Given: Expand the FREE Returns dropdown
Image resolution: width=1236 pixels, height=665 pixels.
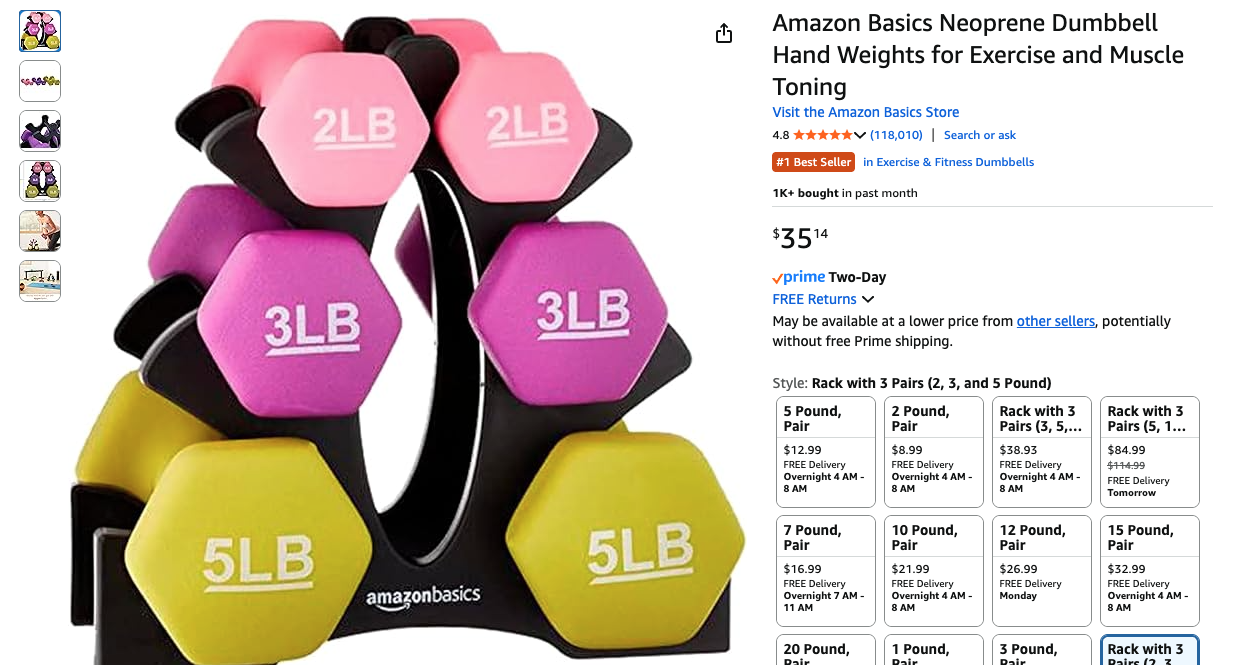Looking at the screenshot, I should [x=868, y=299].
